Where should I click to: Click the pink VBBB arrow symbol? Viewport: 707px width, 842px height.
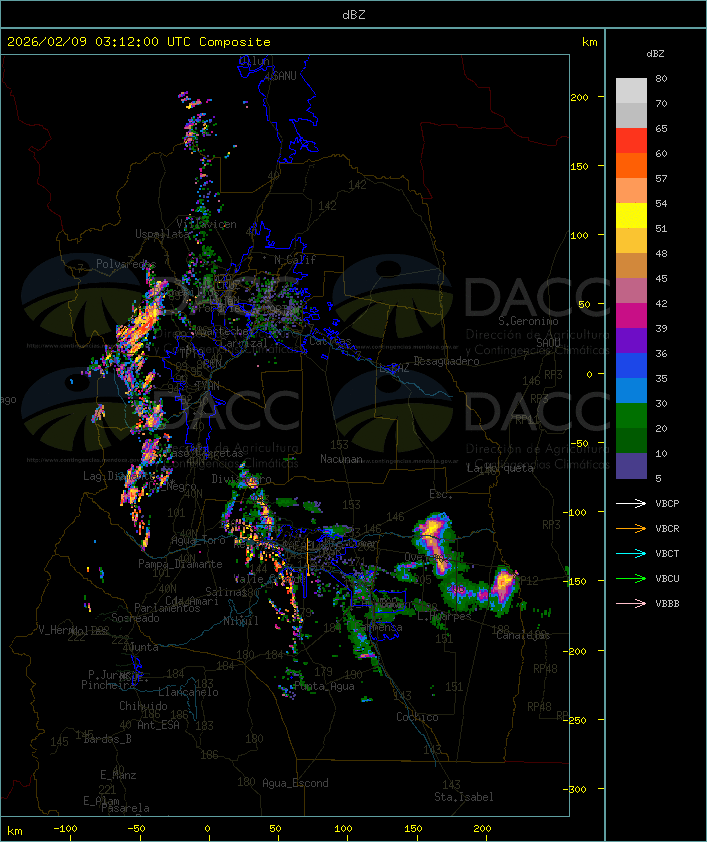(x=631, y=604)
